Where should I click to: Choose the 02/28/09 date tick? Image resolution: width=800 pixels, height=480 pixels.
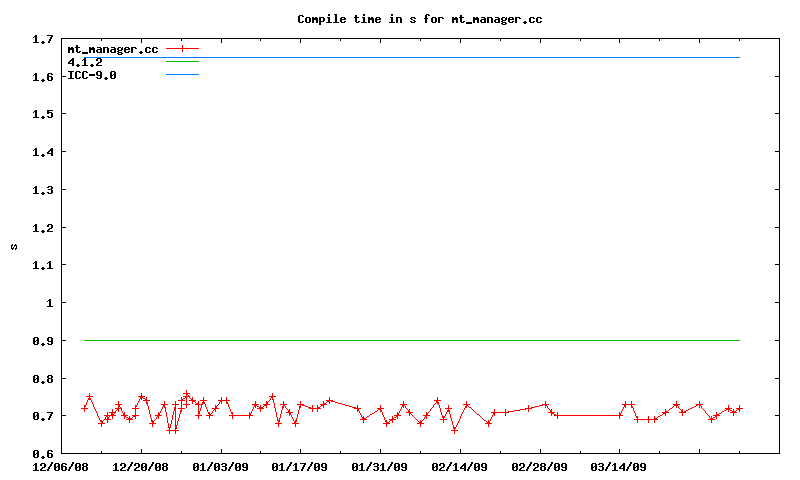coord(540,466)
